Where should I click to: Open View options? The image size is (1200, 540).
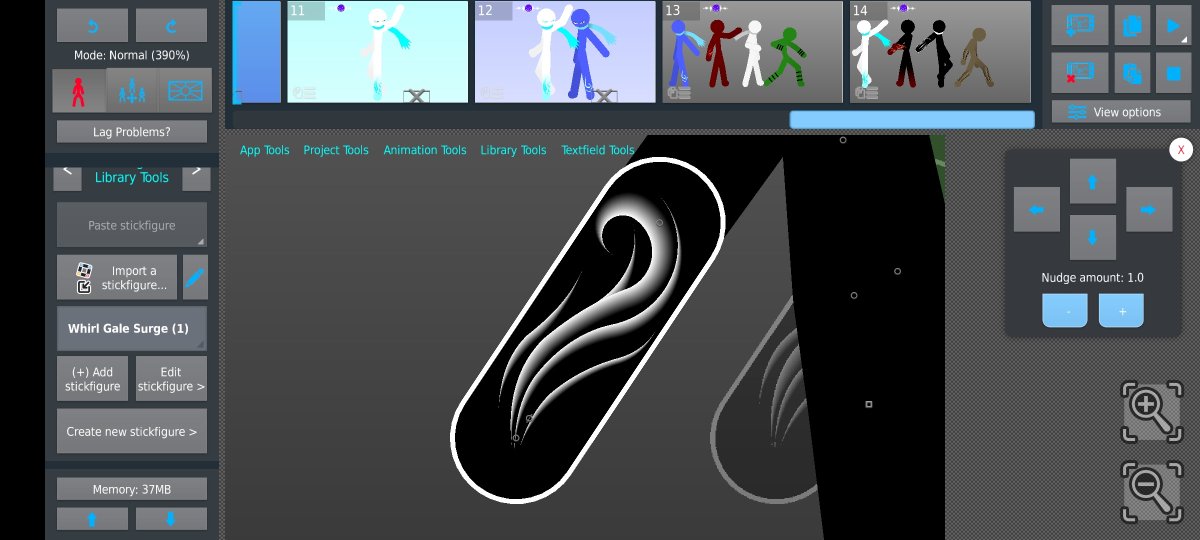click(x=1121, y=112)
